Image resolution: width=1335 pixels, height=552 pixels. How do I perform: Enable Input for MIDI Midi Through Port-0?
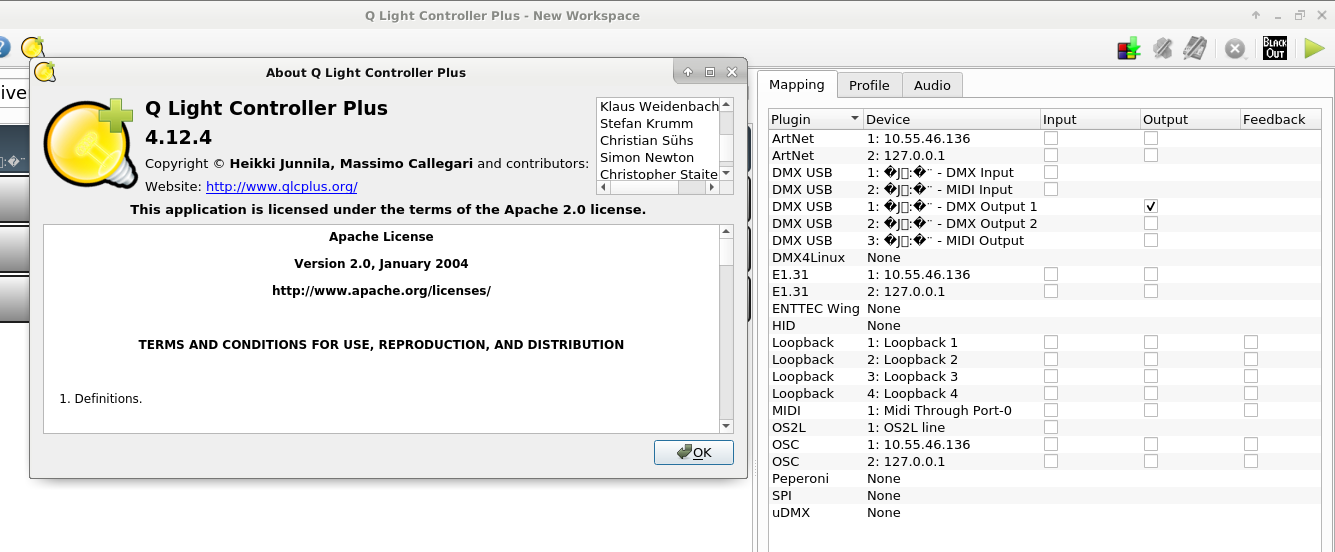1051,410
